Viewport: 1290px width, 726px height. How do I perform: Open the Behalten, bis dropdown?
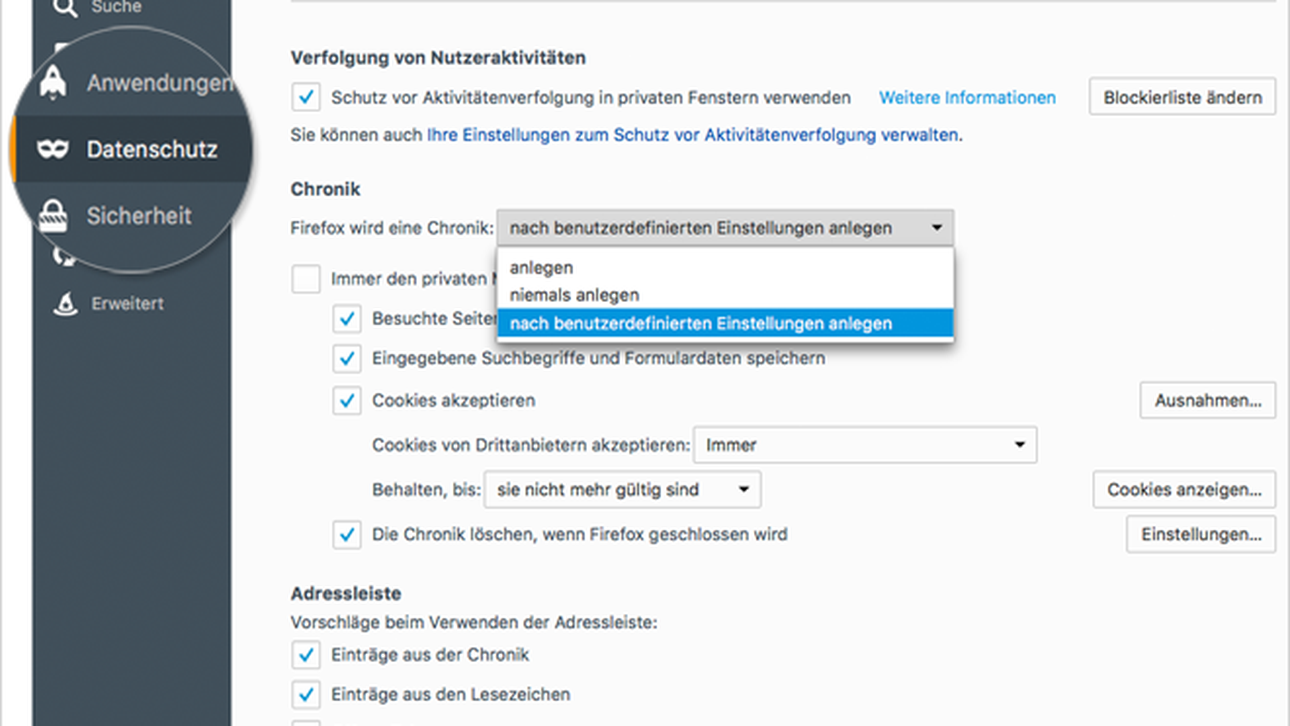click(622, 490)
